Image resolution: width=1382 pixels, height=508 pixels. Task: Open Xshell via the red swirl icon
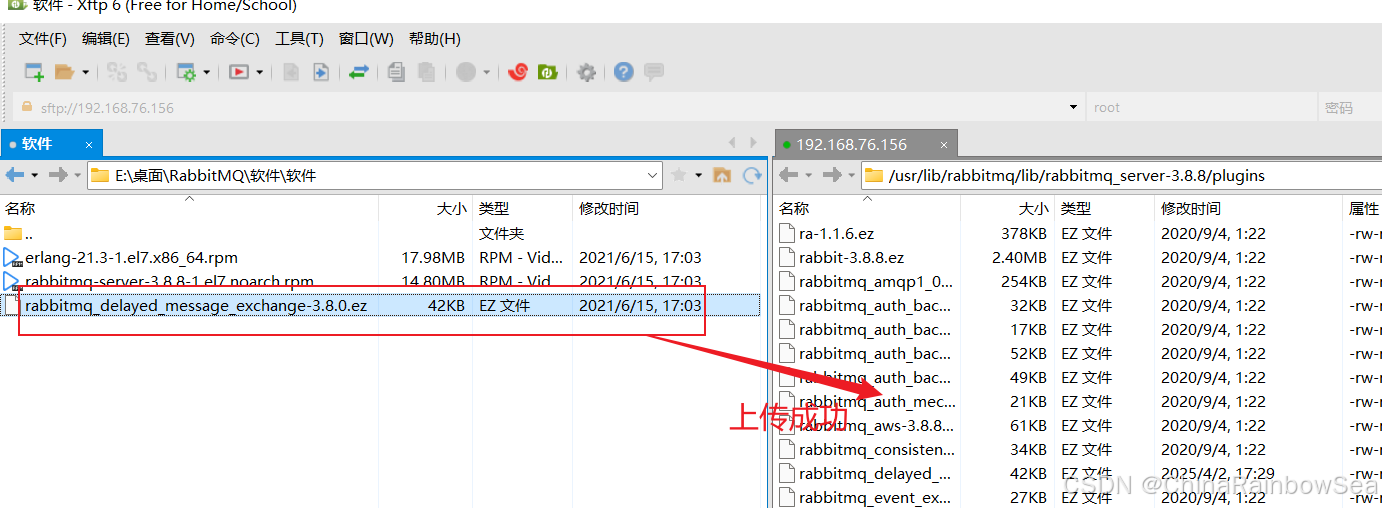pos(517,72)
